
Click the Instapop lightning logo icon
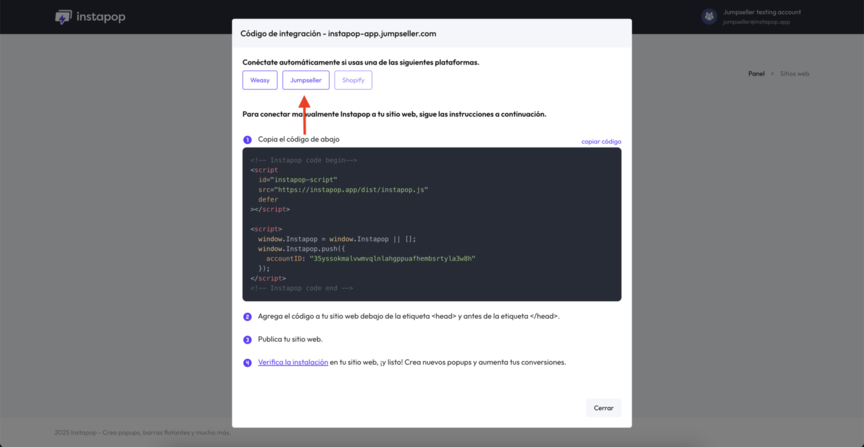tap(63, 17)
